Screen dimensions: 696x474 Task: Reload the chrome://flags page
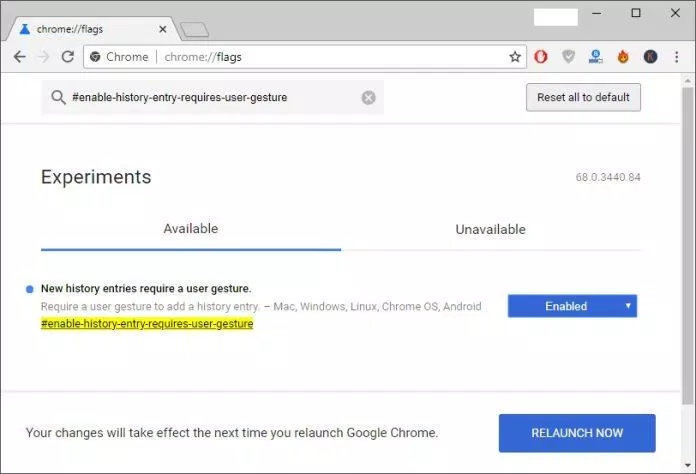(67, 57)
